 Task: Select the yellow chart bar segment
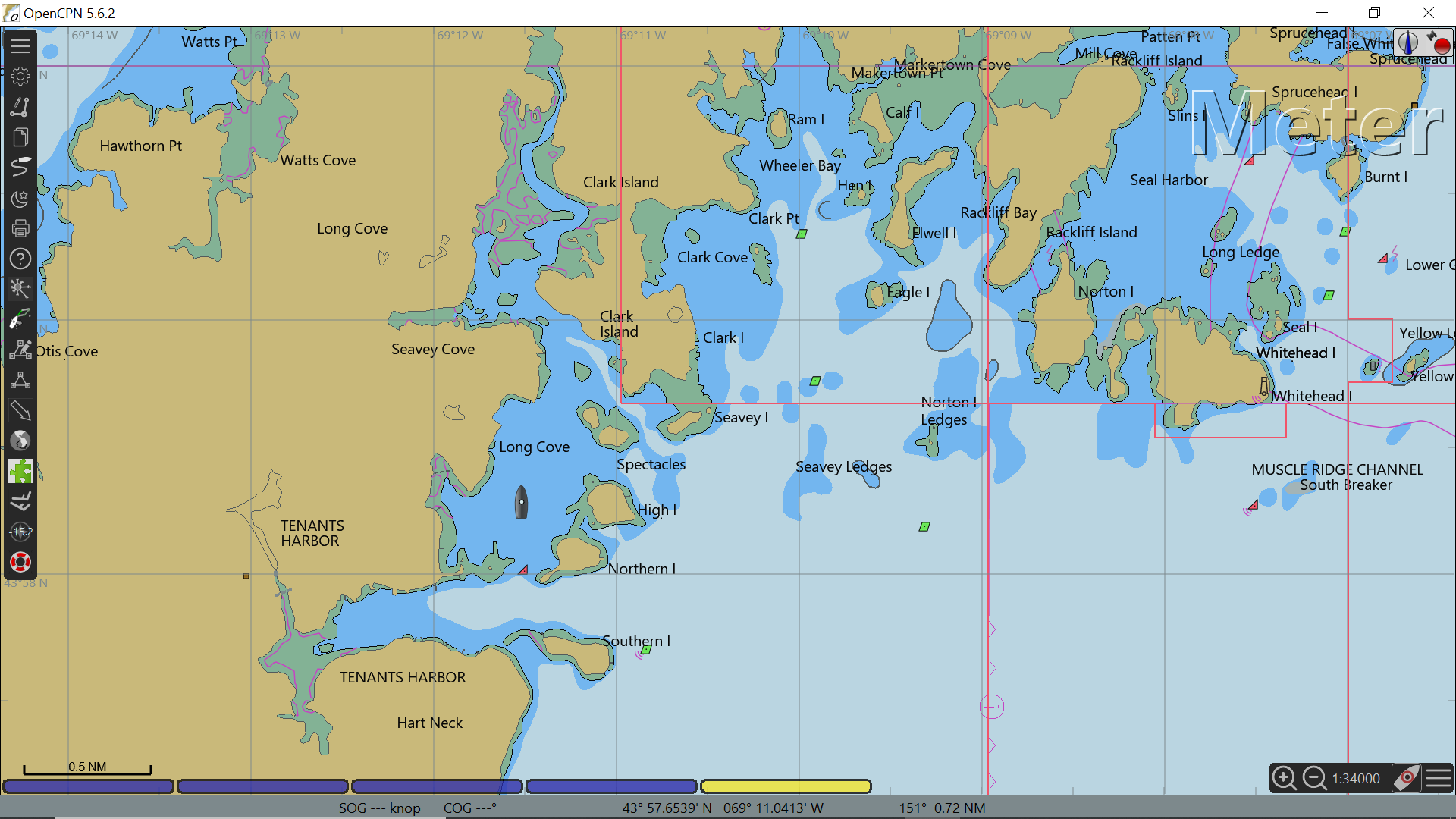[786, 786]
